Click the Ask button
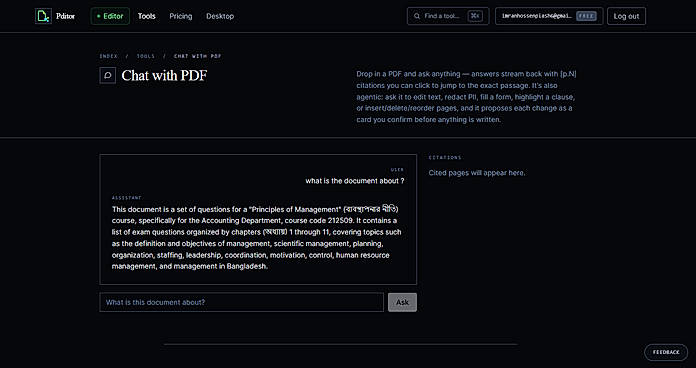Screen dimensions: 696x368 (x=402, y=302)
